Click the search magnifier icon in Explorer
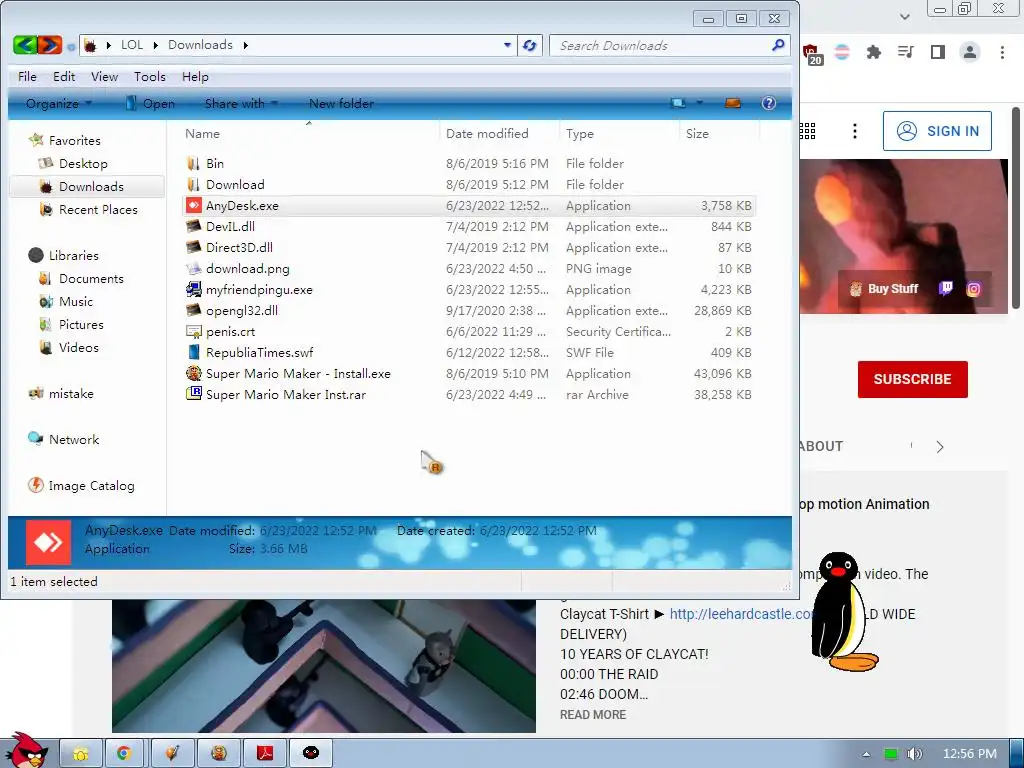 pos(778,45)
